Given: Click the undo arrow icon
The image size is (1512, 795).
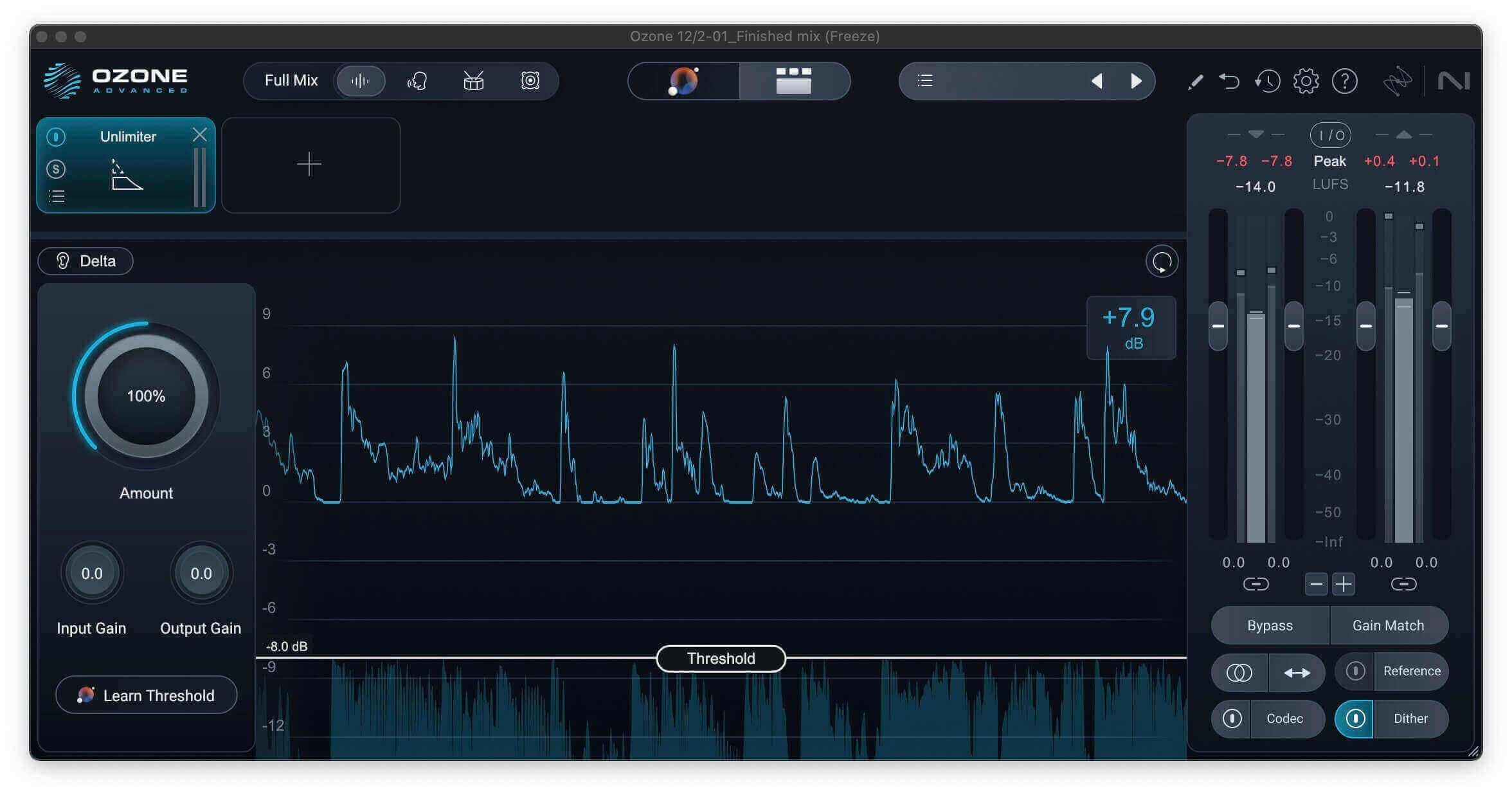Looking at the screenshot, I should pos(1230,82).
